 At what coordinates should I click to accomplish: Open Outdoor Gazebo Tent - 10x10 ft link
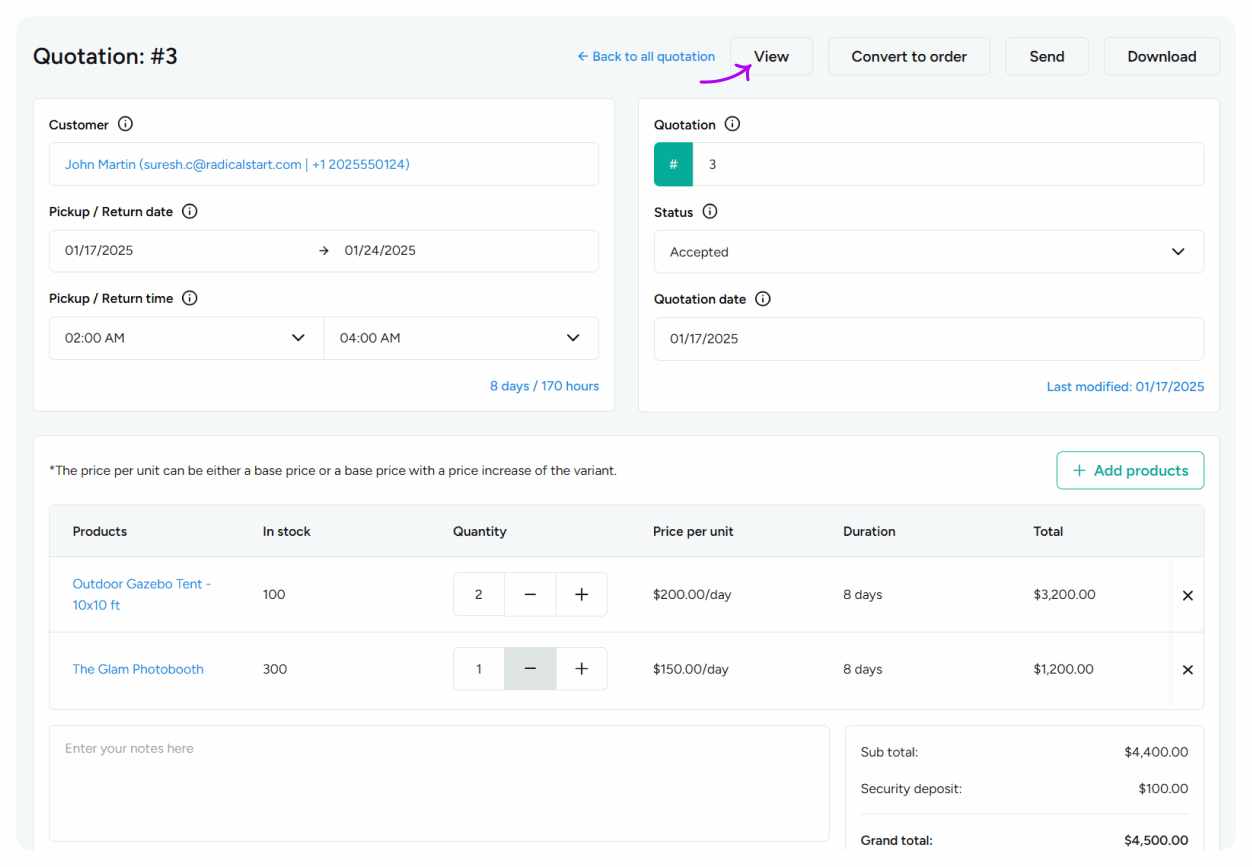tap(142, 594)
